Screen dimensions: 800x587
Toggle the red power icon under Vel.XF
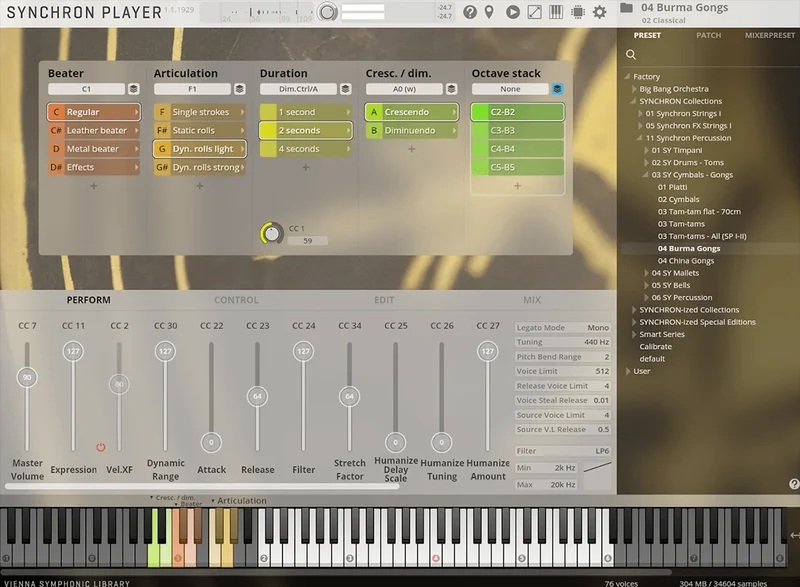click(x=101, y=447)
